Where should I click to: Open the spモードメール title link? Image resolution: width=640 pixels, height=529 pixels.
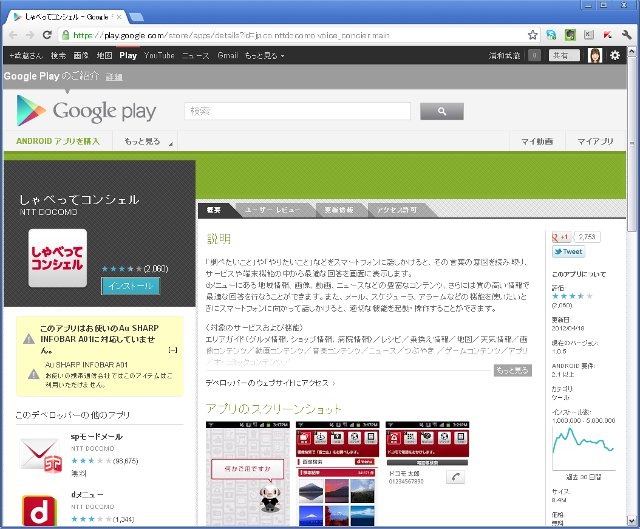pyautogui.click(x=97, y=437)
